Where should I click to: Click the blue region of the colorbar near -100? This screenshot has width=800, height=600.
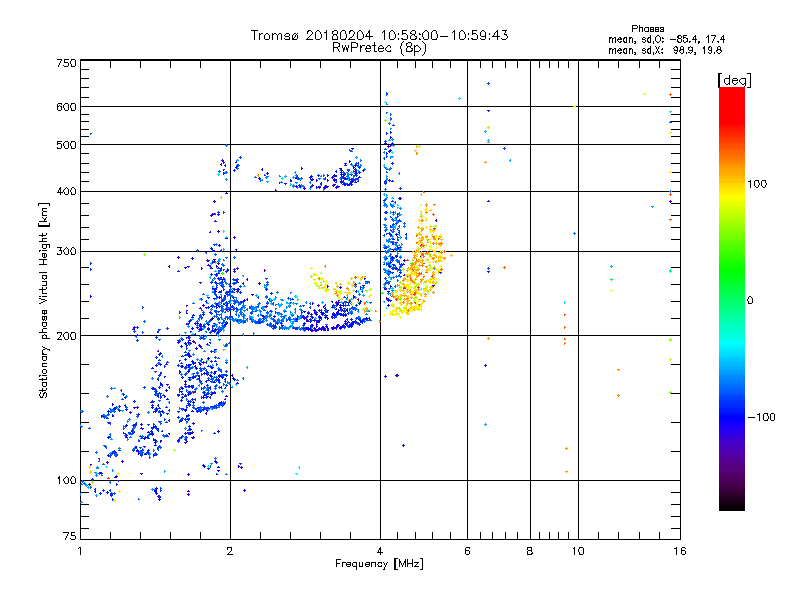tap(732, 416)
